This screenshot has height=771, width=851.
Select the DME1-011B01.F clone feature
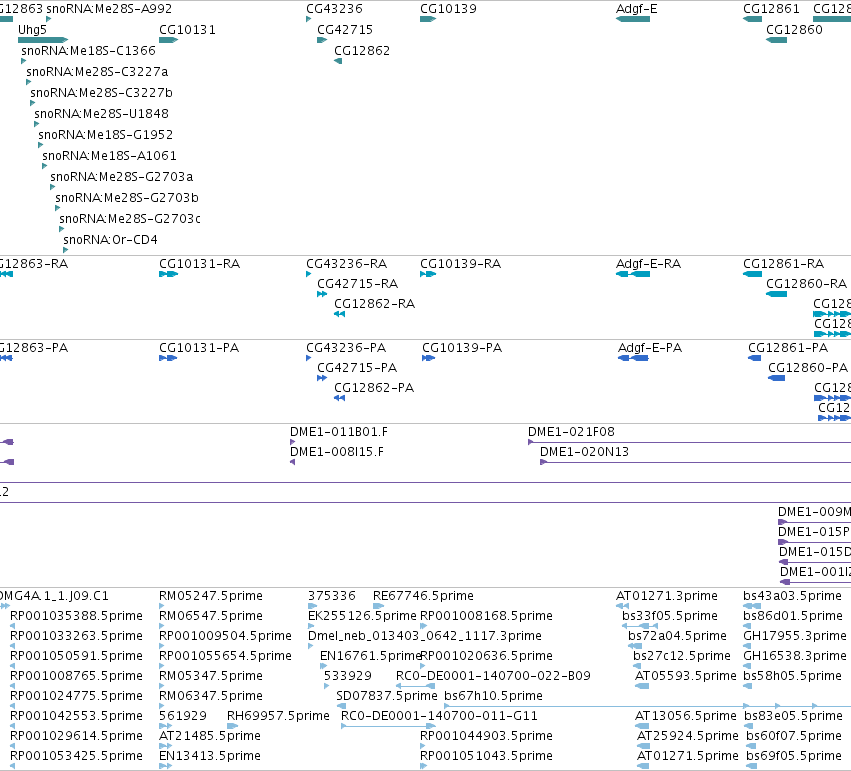click(293, 442)
